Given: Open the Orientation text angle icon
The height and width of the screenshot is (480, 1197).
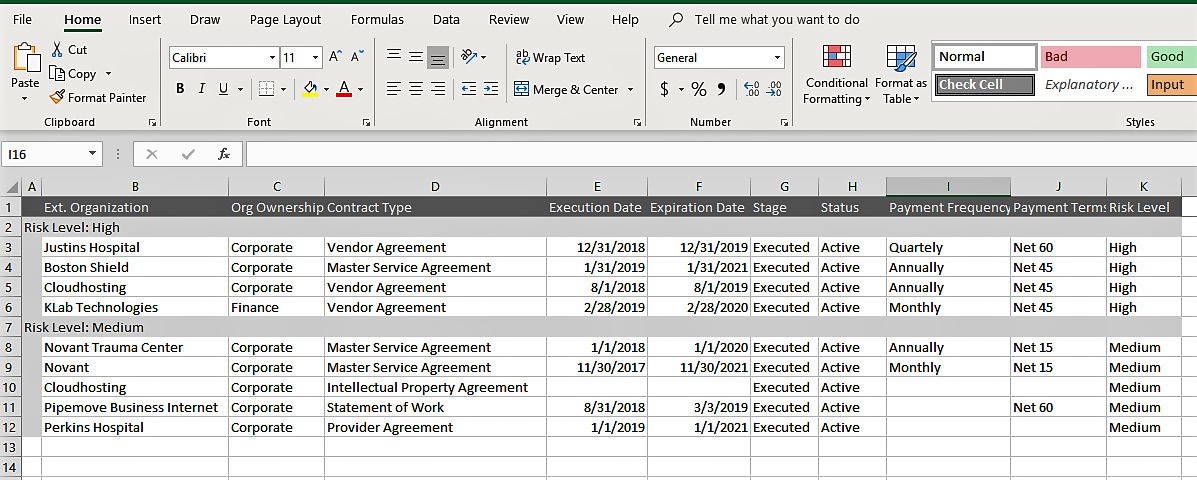Looking at the screenshot, I should 469,56.
